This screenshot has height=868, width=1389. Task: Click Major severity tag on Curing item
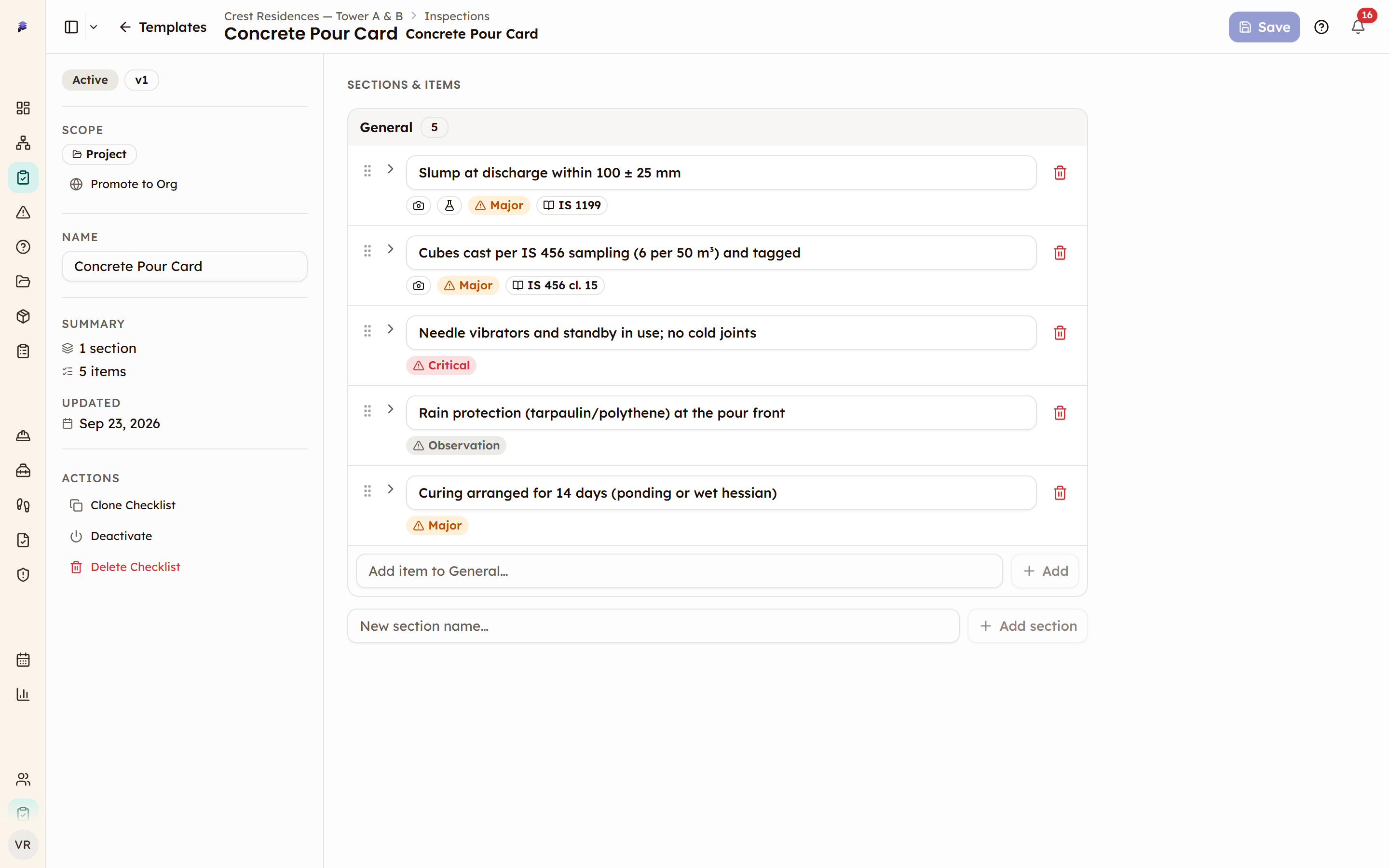coord(437,525)
